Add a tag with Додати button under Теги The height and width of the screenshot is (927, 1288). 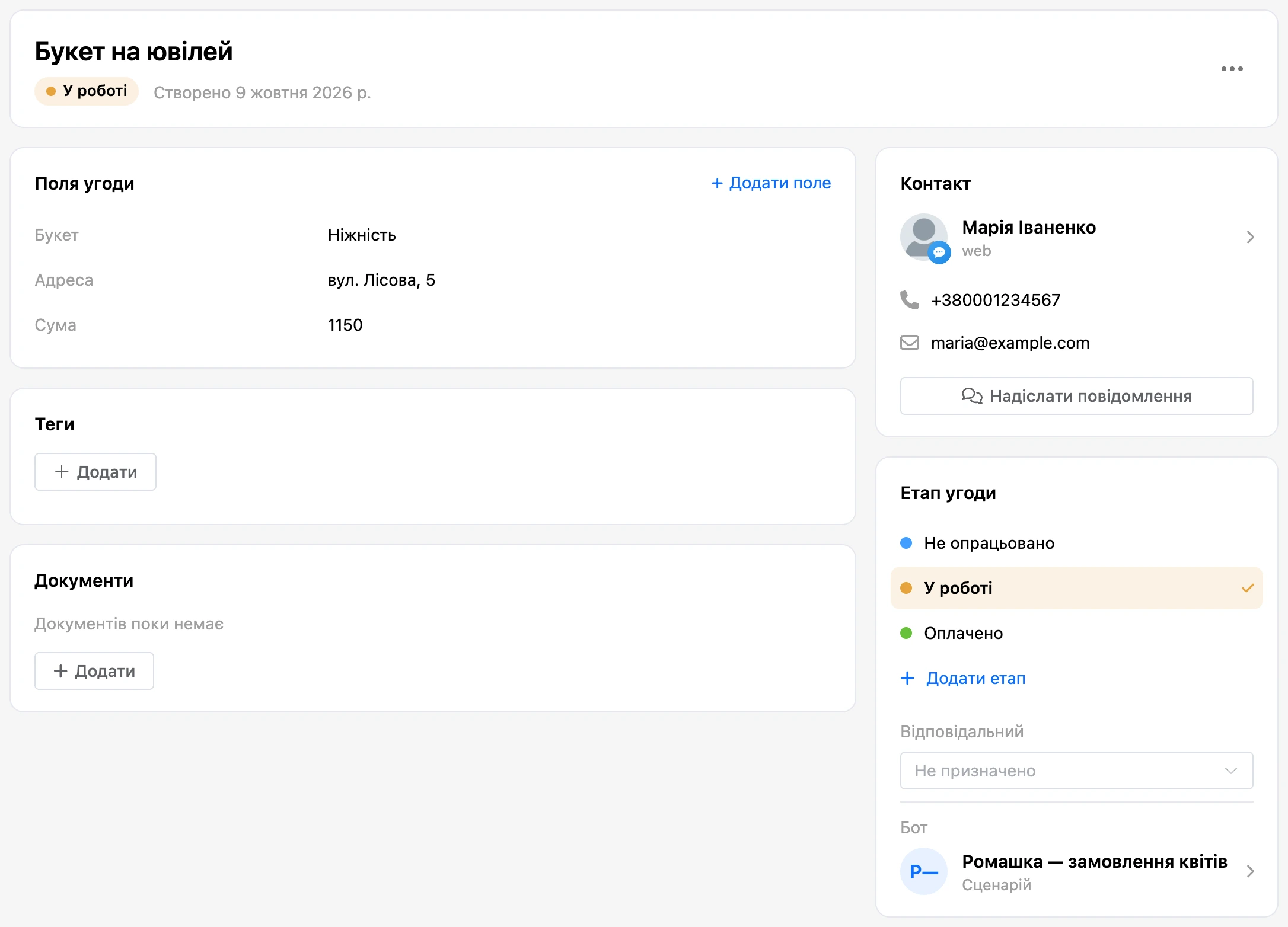click(x=95, y=472)
